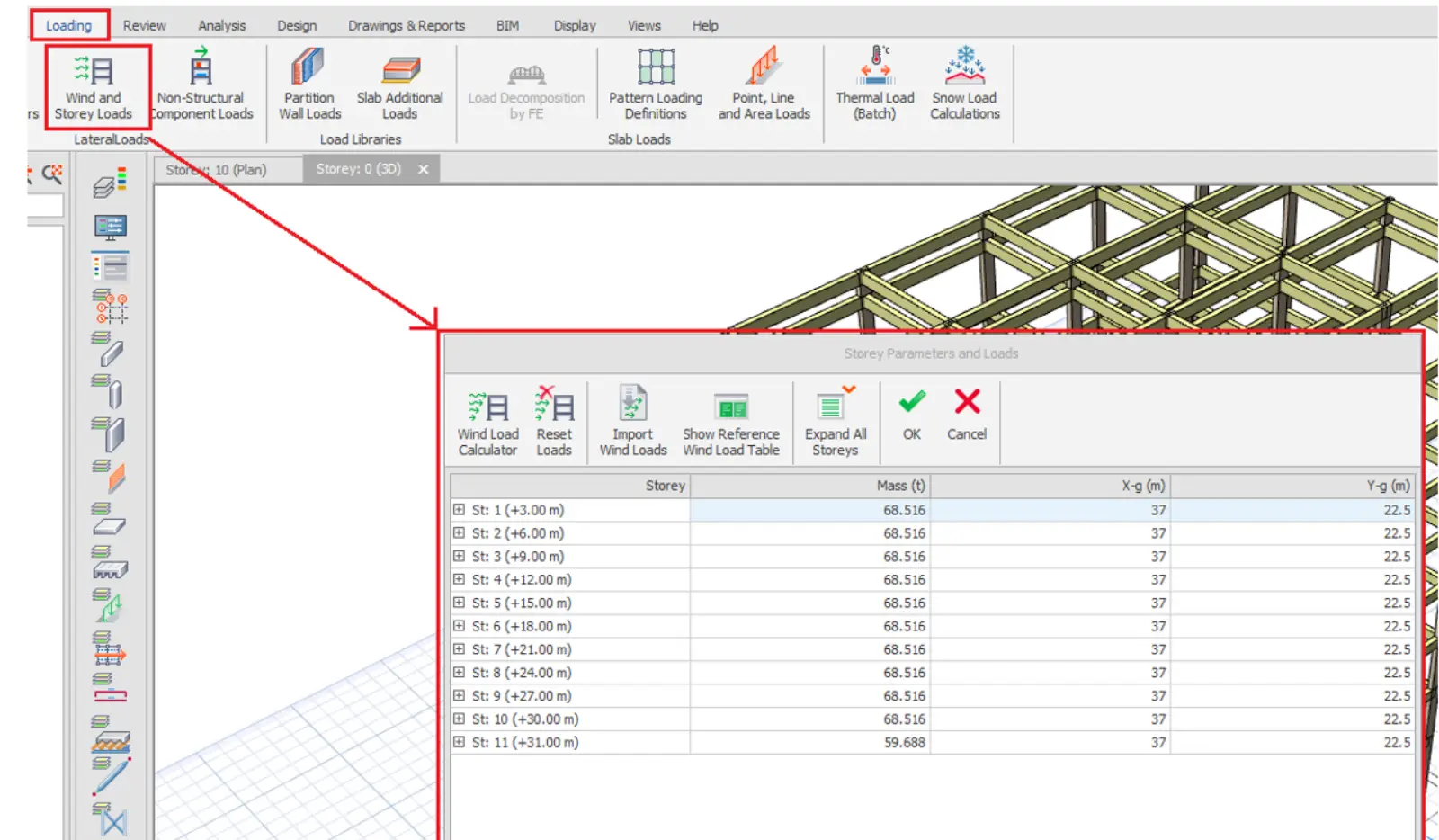Image resolution: width=1439 pixels, height=840 pixels.
Task: Click the foundation layer sidebar icon
Action: point(111,734)
